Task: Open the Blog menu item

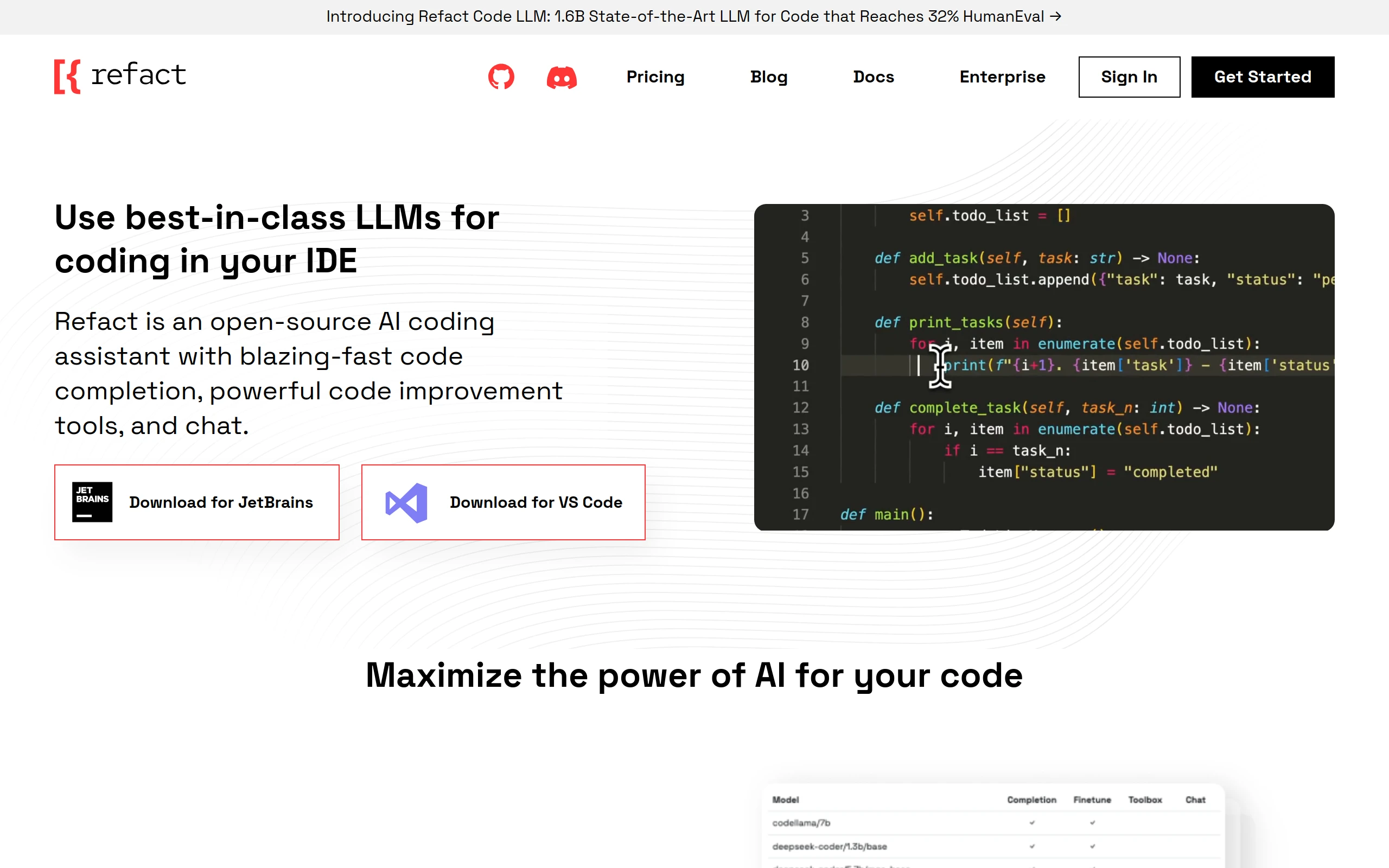Action: [768, 77]
